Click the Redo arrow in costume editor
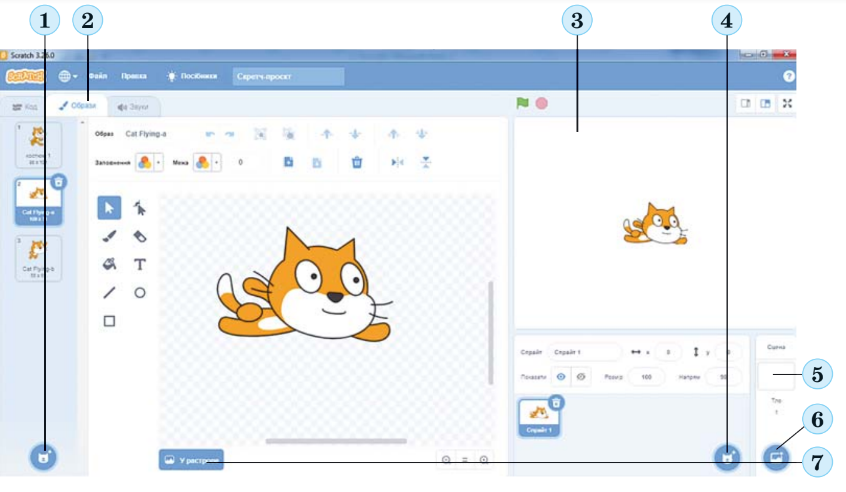 point(230,134)
